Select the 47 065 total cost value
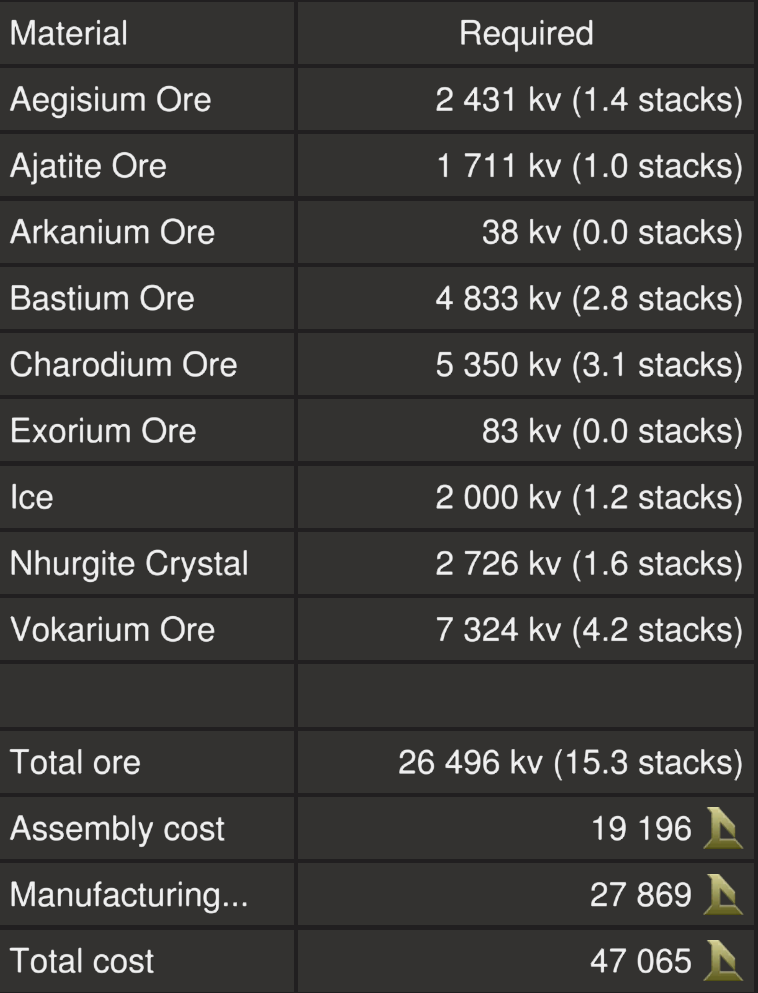This screenshot has width=758, height=993. point(640,961)
